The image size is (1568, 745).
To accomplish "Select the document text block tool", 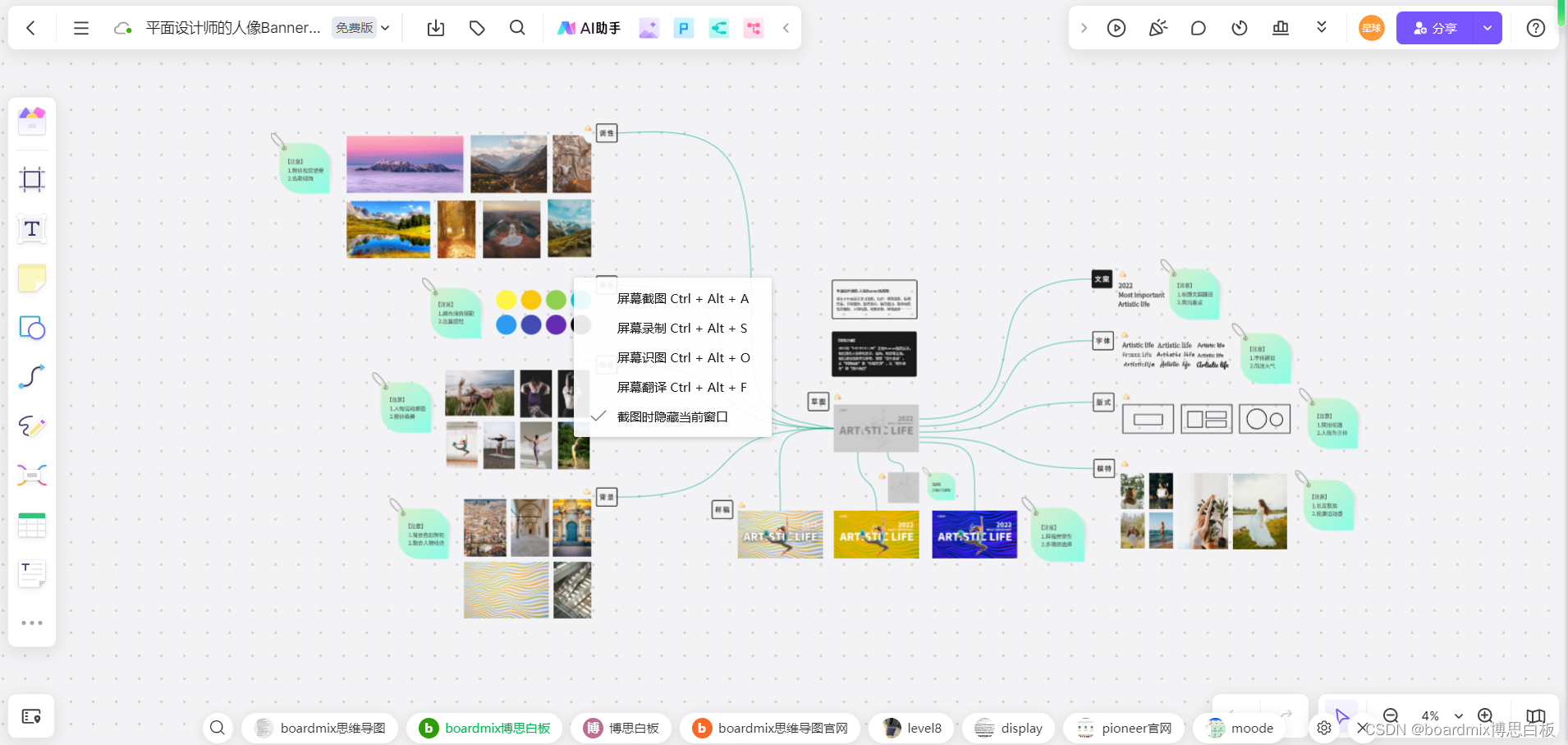I will 32,573.
